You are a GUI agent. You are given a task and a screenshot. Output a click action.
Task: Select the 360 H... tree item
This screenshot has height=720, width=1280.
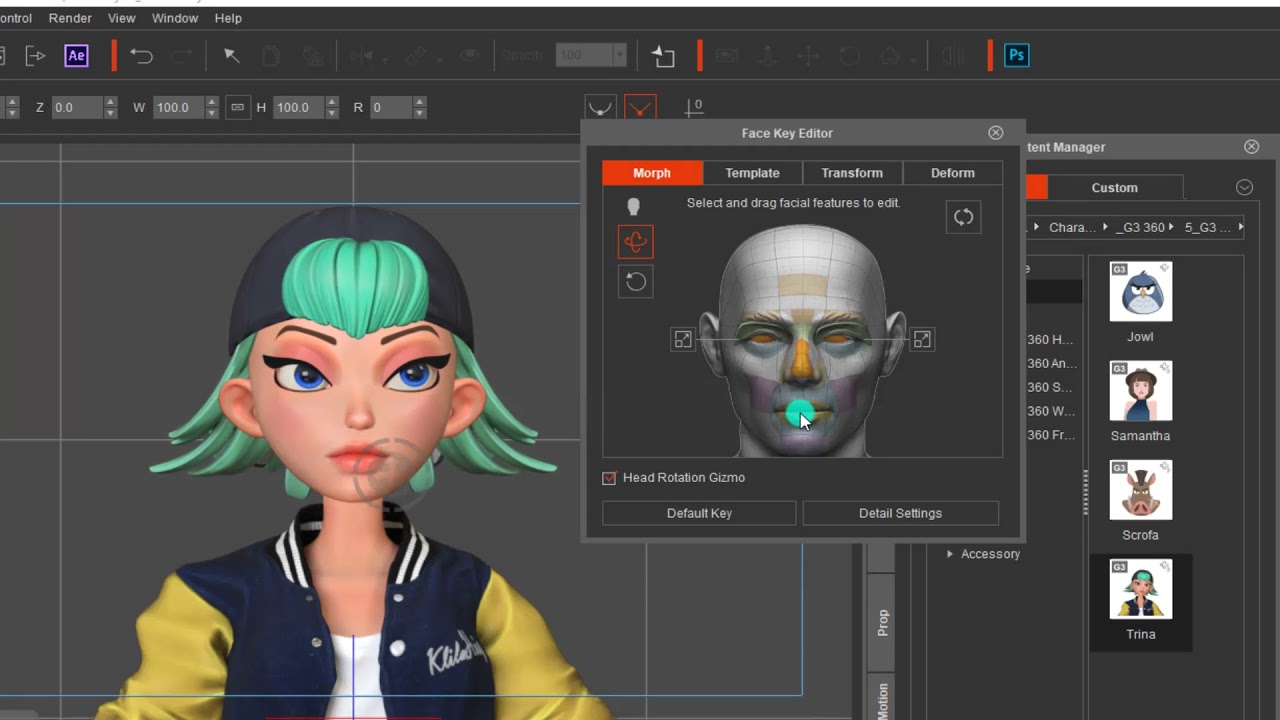pos(1050,340)
